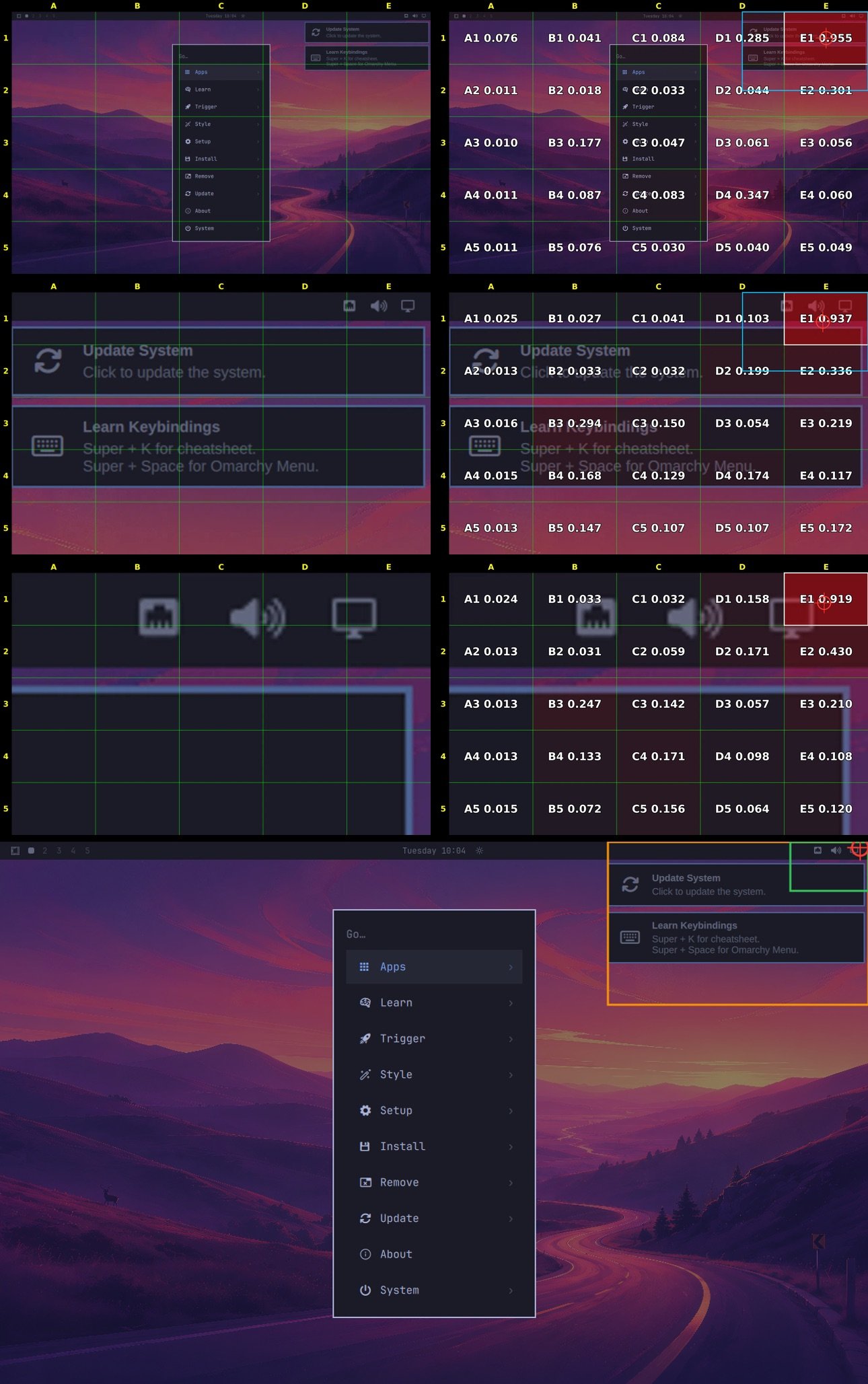Click the floppy disk icon for Install

365,1146
